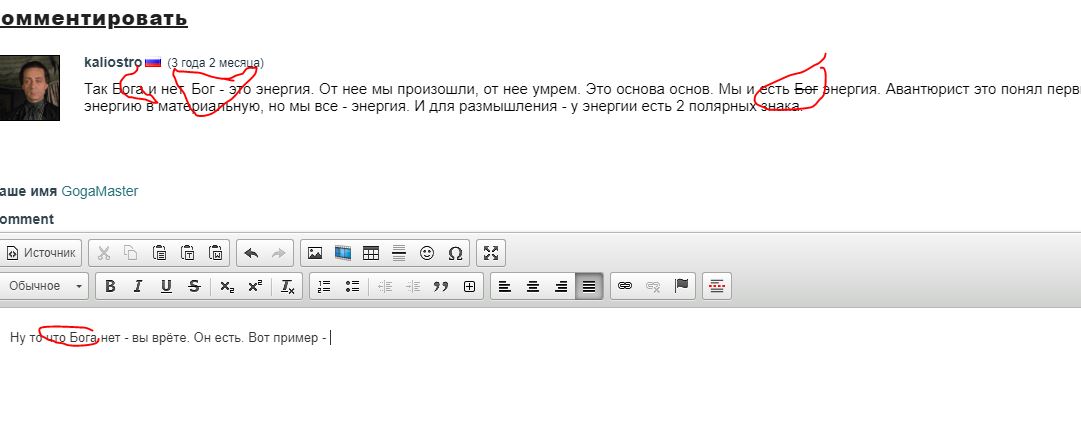1081x429 pixels.
Task: Toggle underline formatting
Action: tap(166, 286)
